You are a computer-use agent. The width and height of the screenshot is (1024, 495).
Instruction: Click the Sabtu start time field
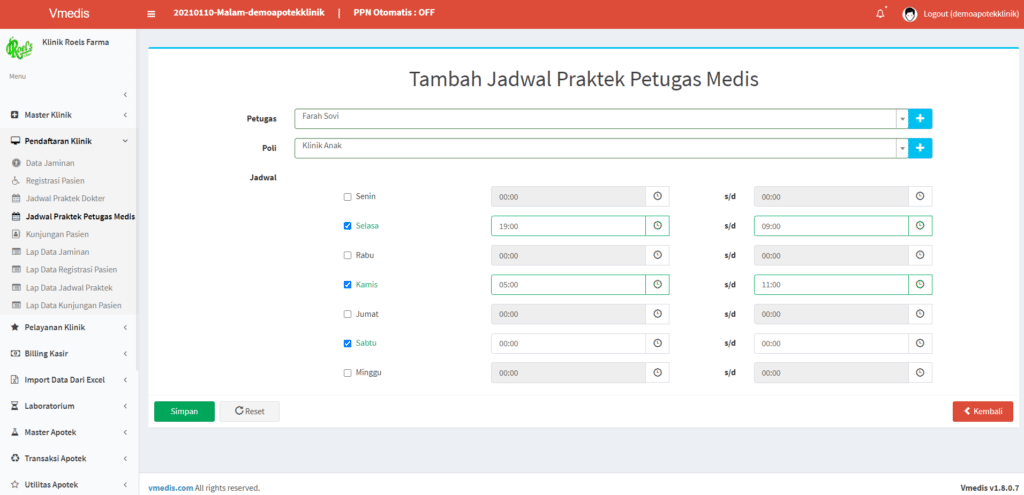coord(568,343)
